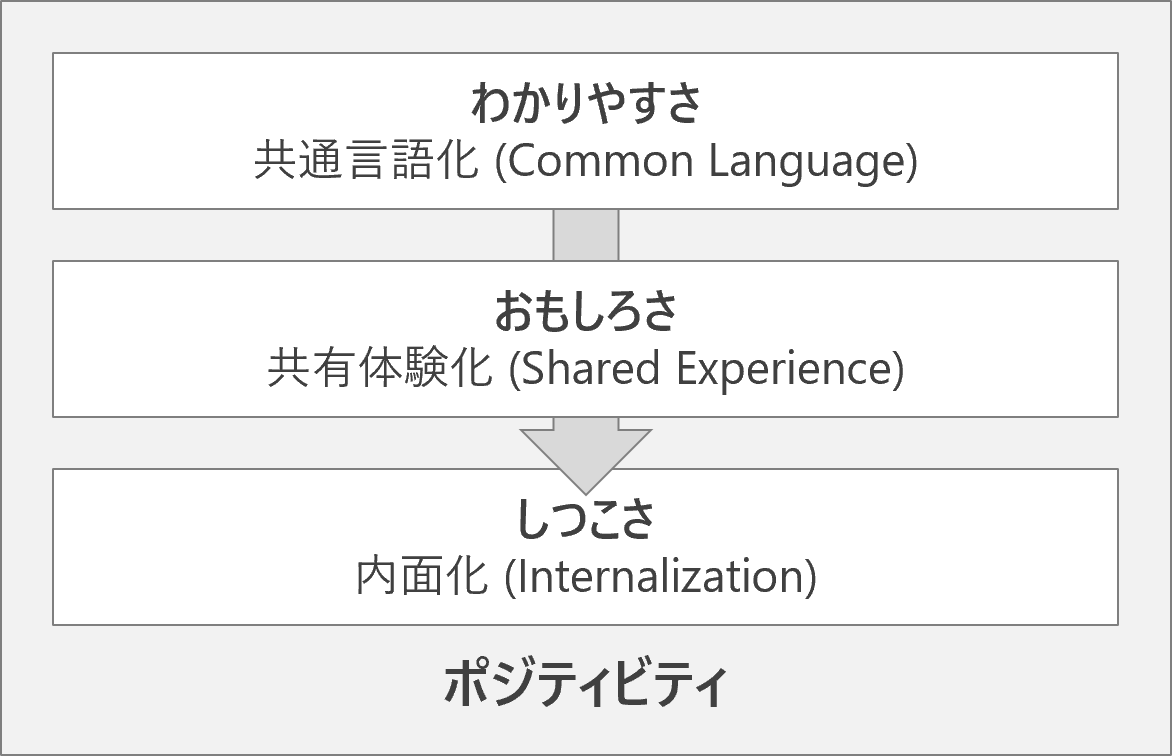This screenshot has width=1172, height=756.
Task: Select the 内面化 Japanese label
Action: (422, 577)
